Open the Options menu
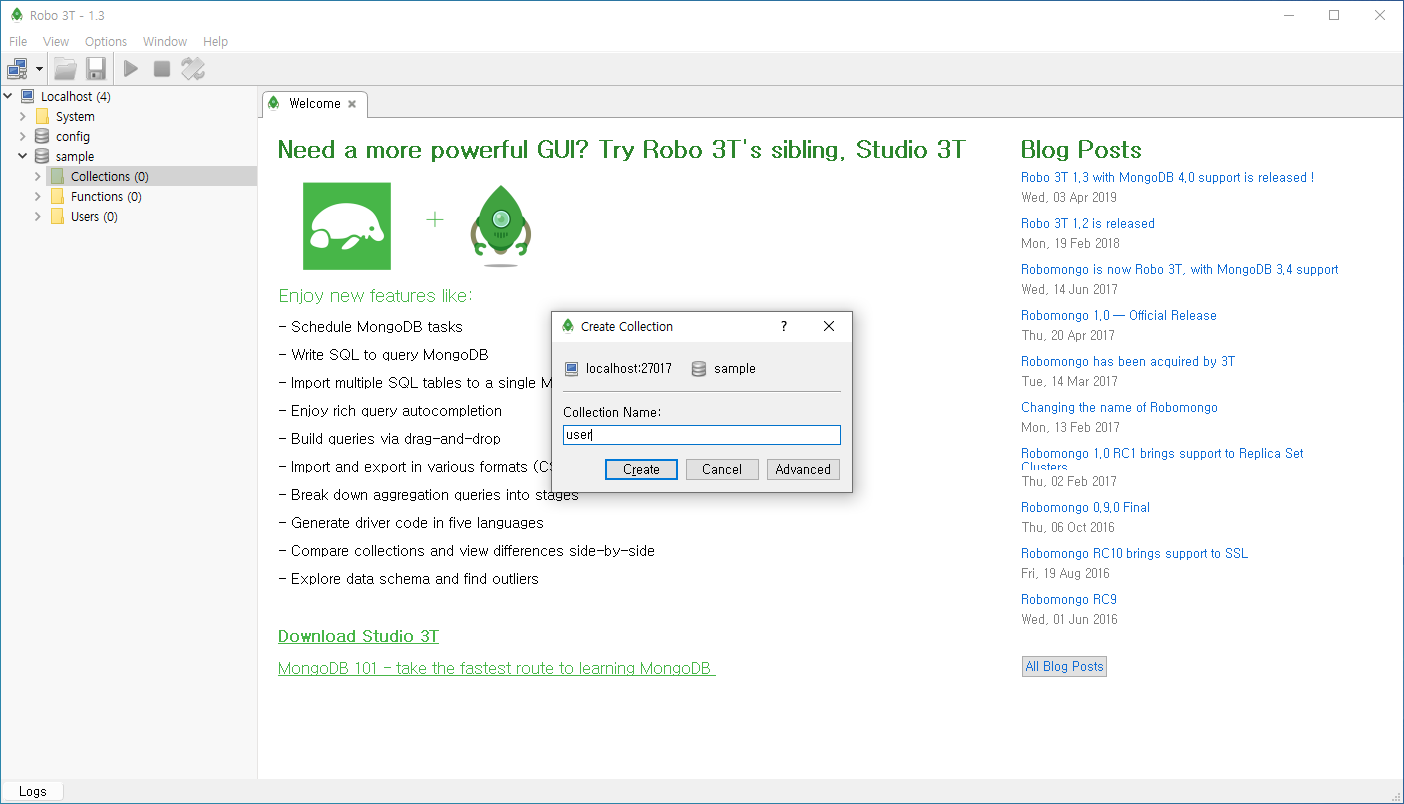Image resolution: width=1404 pixels, height=804 pixels. click(x=106, y=41)
